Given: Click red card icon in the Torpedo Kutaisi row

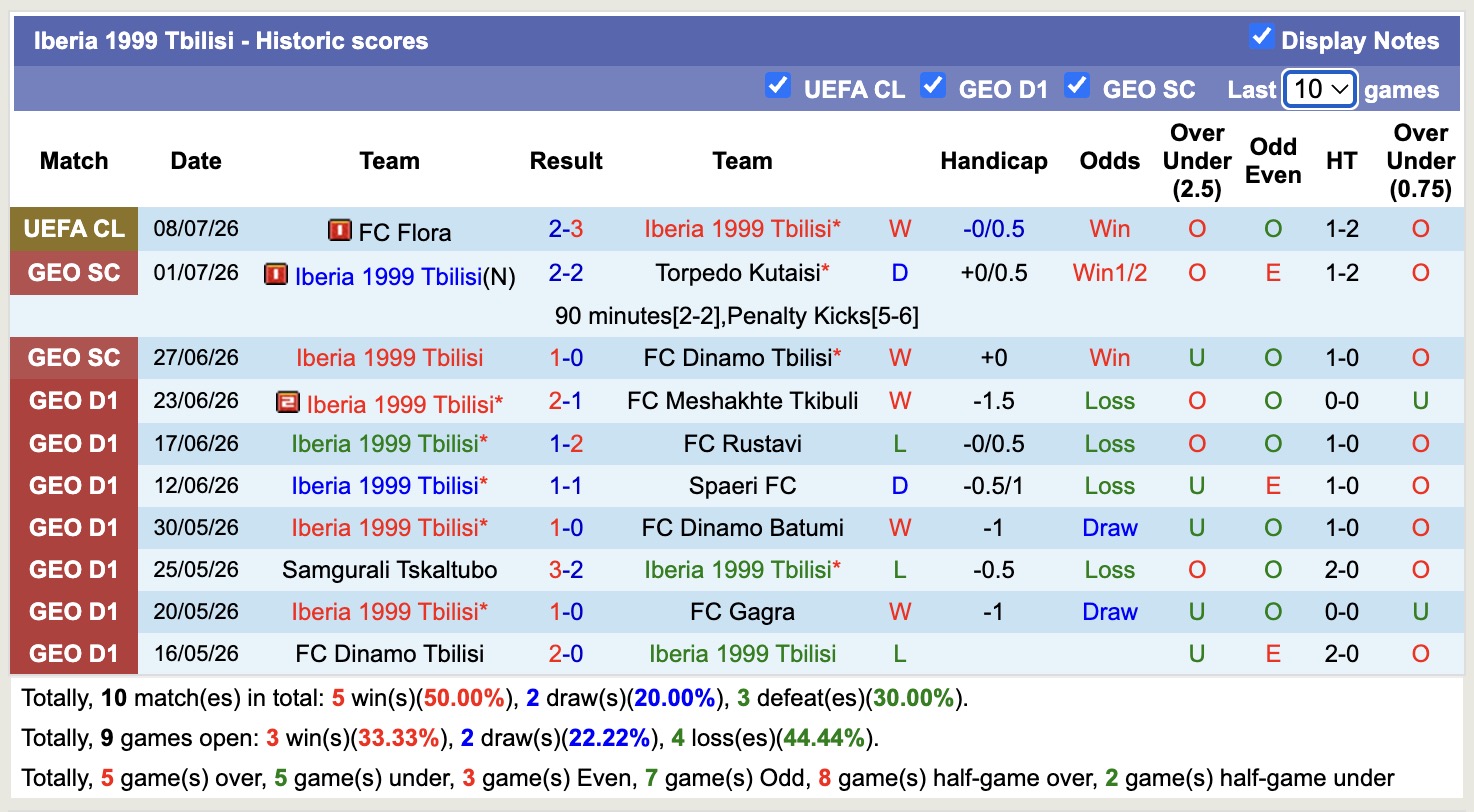Looking at the screenshot, I should [276, 274].
